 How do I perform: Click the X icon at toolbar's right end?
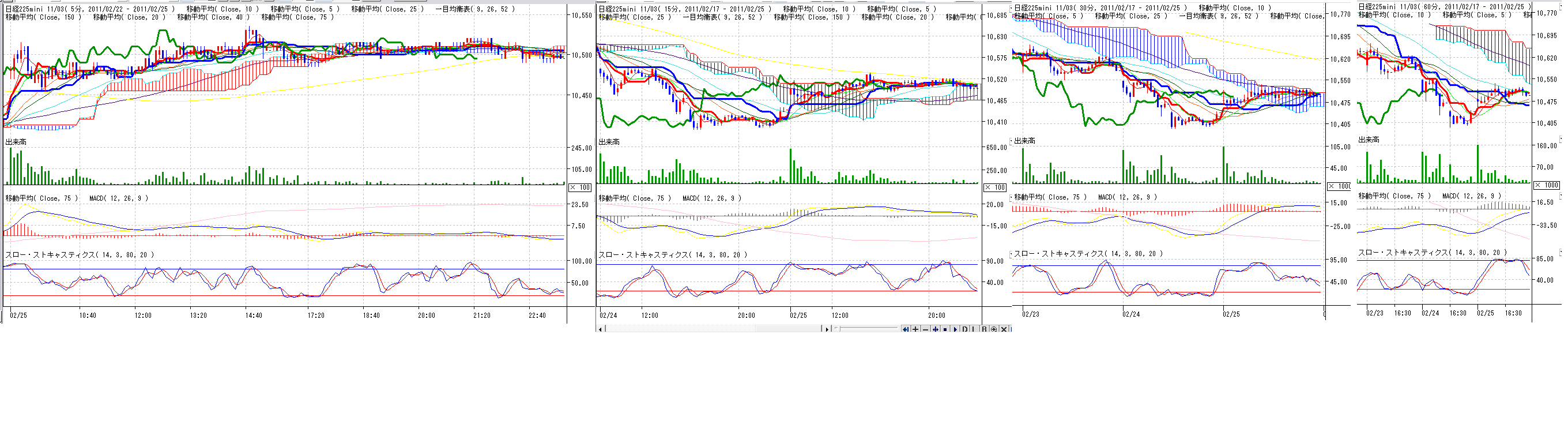[1004, 330]
